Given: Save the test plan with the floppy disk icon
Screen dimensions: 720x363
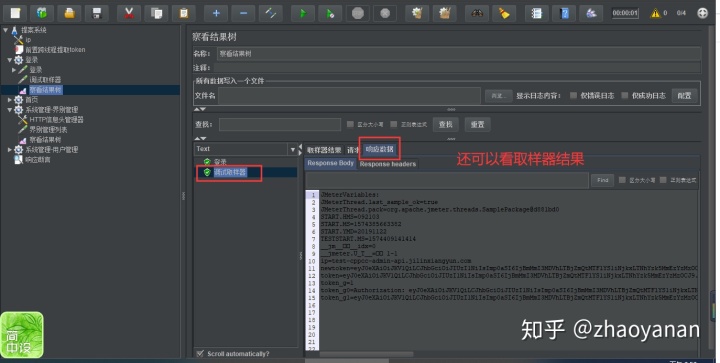Looking at the screenshot, I should tap(97, 13).
